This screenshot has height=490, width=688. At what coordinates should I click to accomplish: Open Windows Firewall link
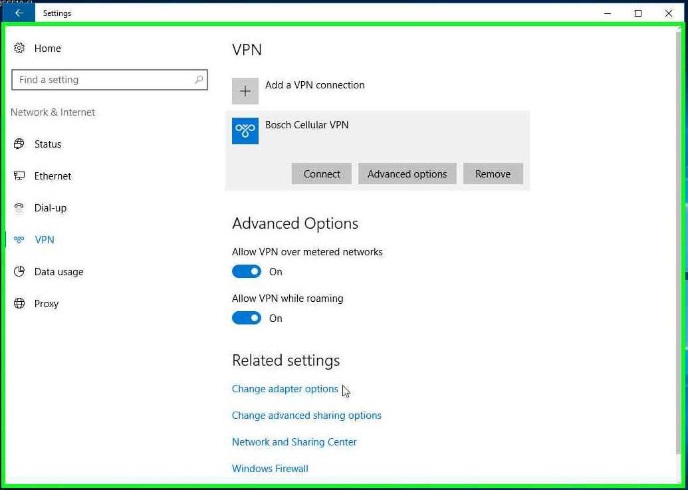point(270,468)
